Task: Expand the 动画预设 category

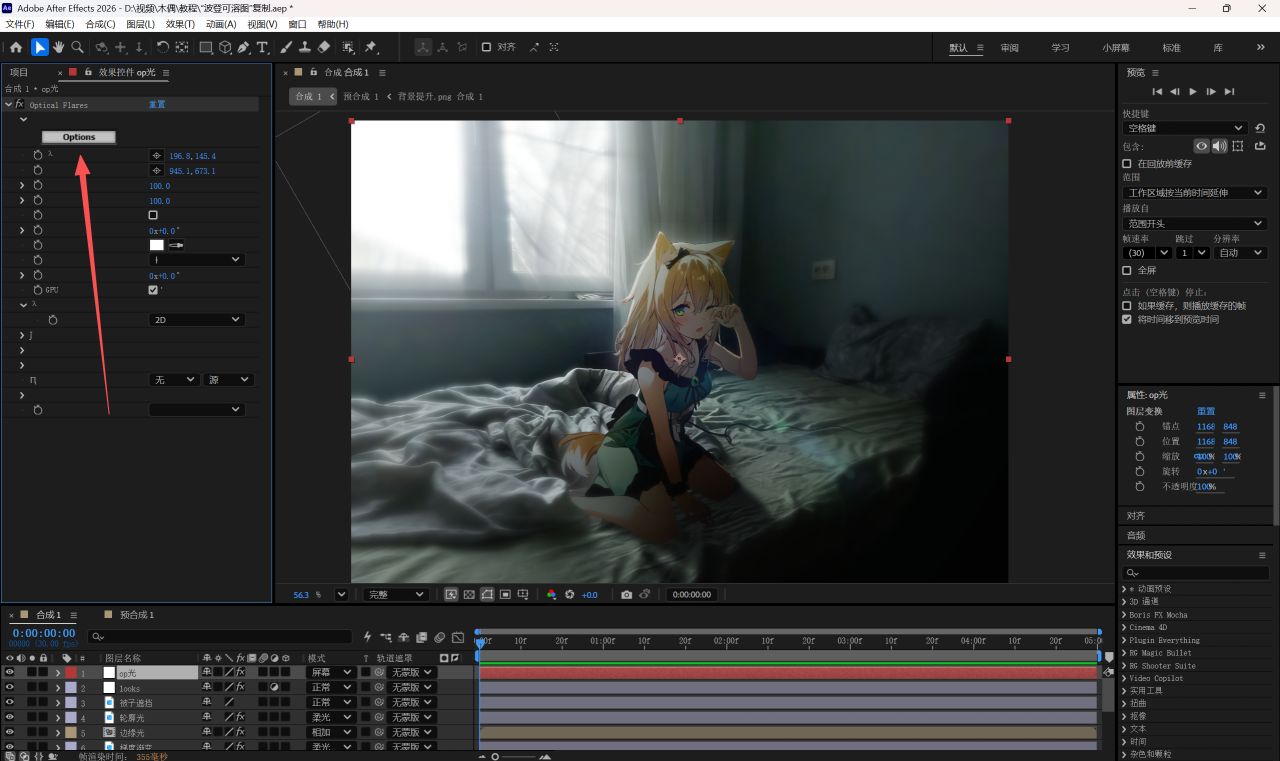Action: pyautogui.click(x=1124, y=589)
